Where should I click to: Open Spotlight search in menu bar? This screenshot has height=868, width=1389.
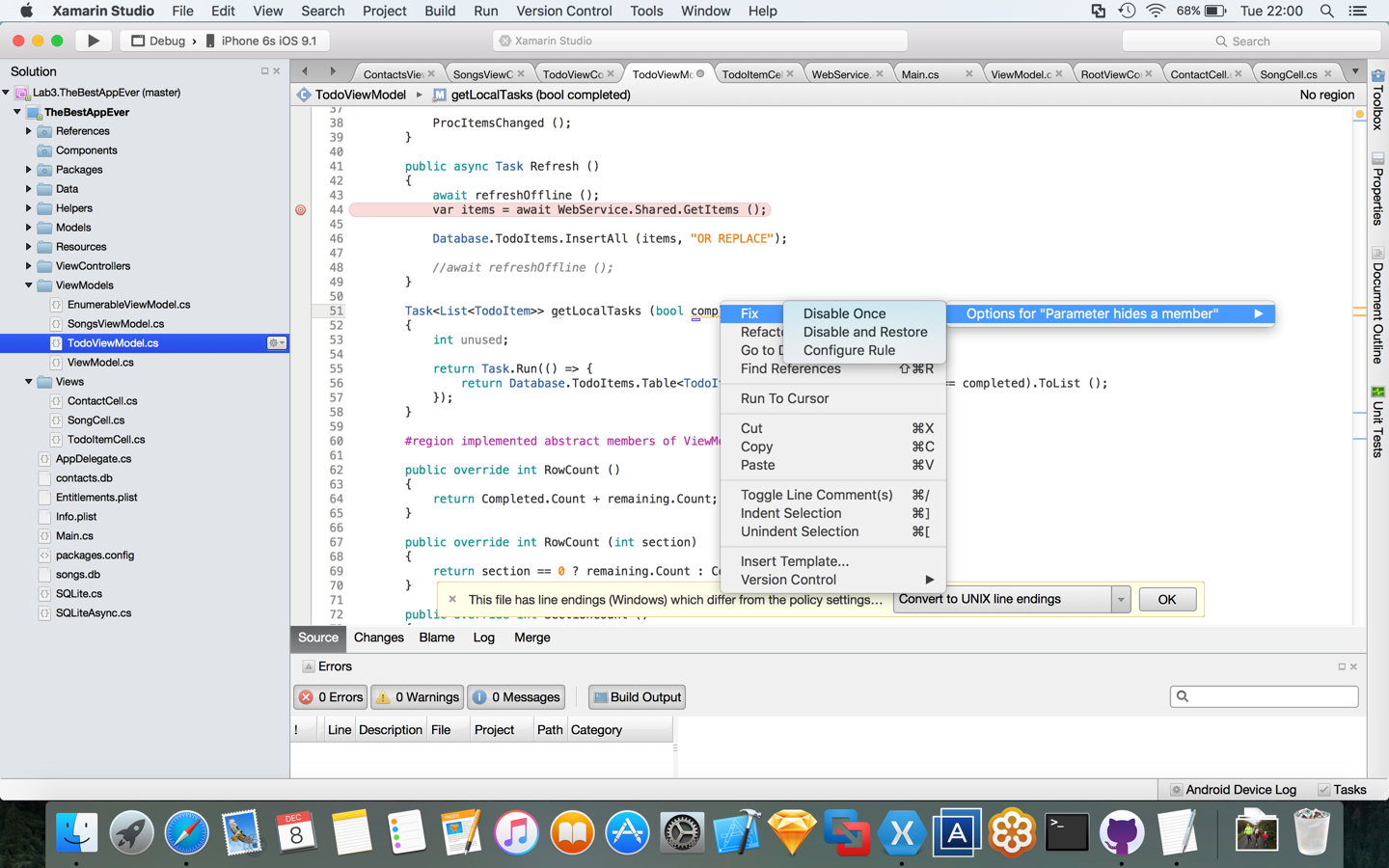click(1327, 11)
